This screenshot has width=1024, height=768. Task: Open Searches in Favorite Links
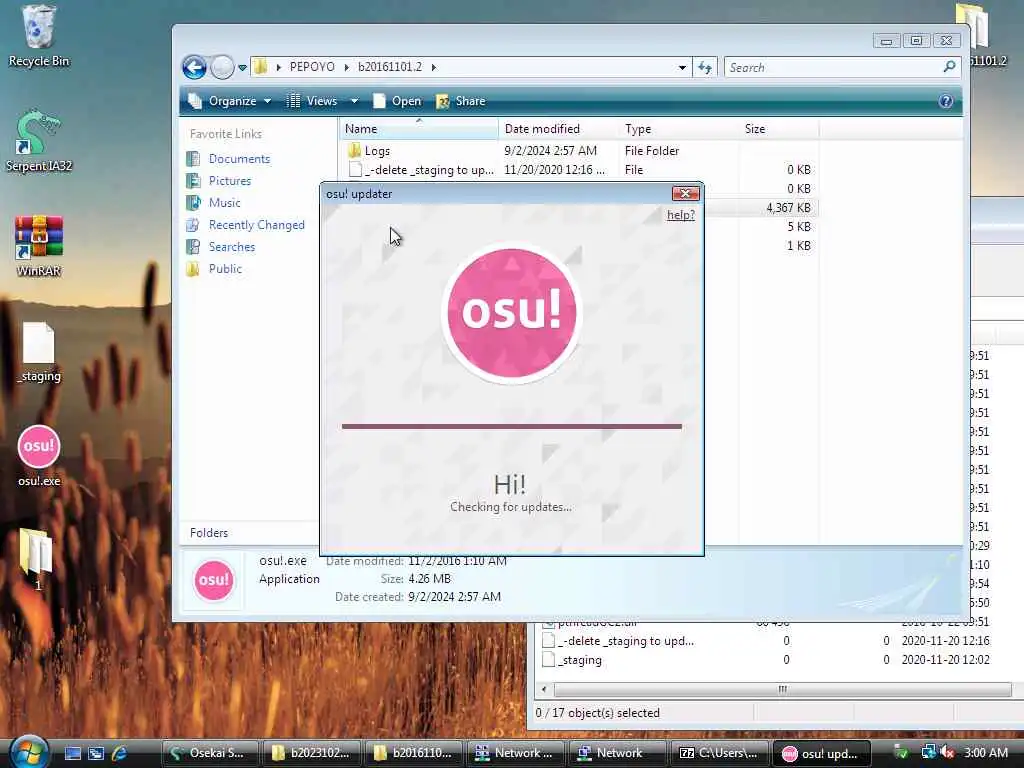pyautogui.click(x=231, y=247)
